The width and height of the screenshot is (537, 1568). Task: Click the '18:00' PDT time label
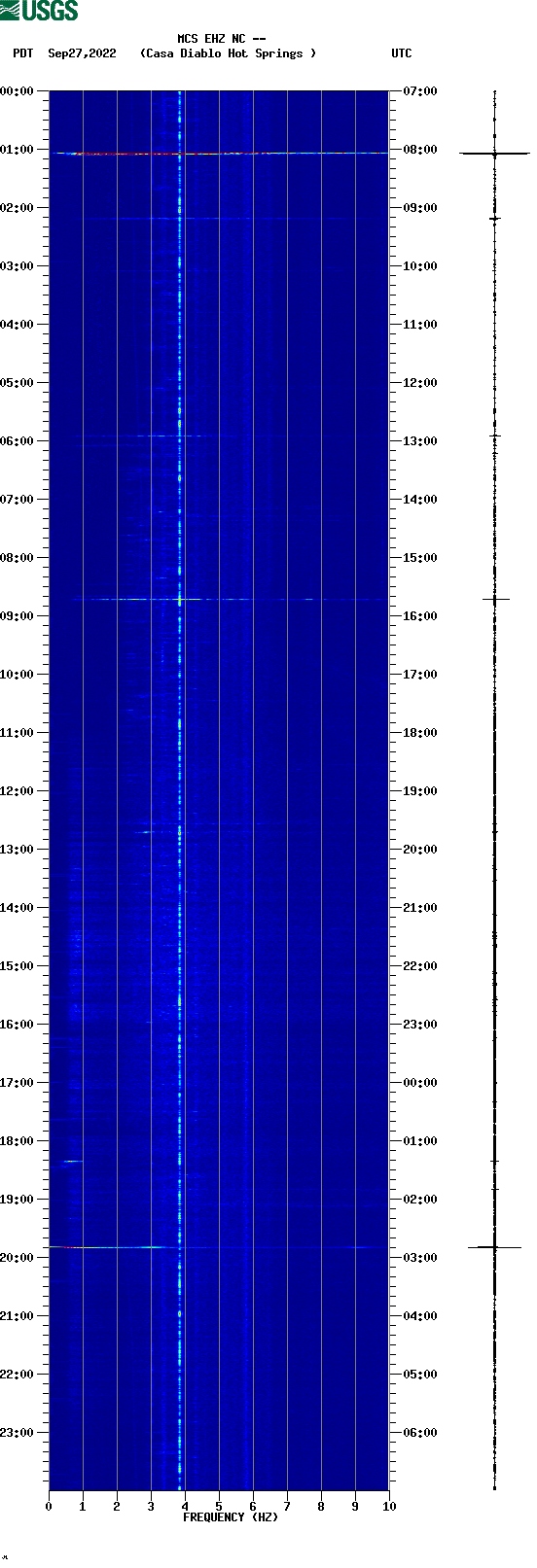coord(17,1141)
